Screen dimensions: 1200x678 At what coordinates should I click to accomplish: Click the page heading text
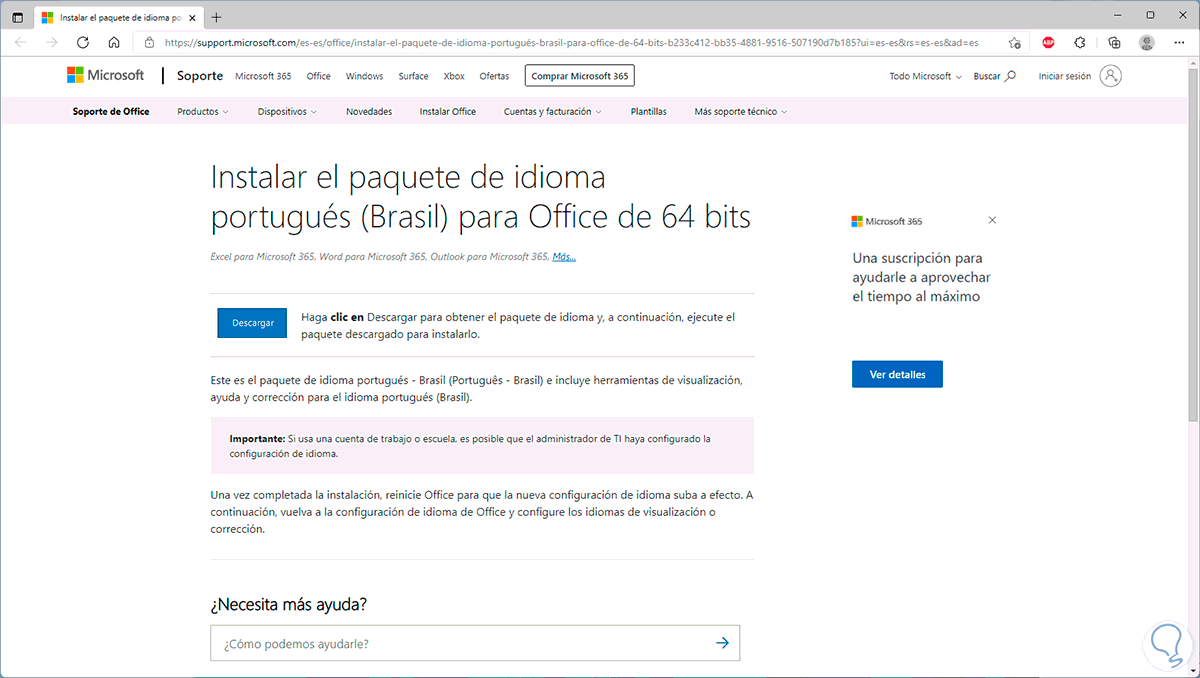[x=481, y=197]
